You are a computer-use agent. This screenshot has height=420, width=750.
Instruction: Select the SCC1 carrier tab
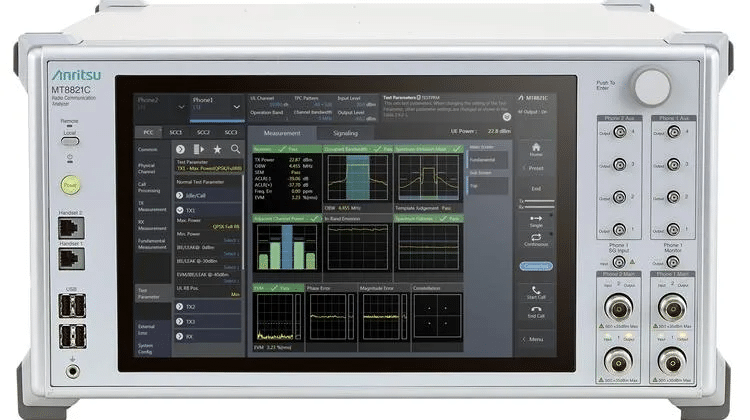click(x=175, y=132)
